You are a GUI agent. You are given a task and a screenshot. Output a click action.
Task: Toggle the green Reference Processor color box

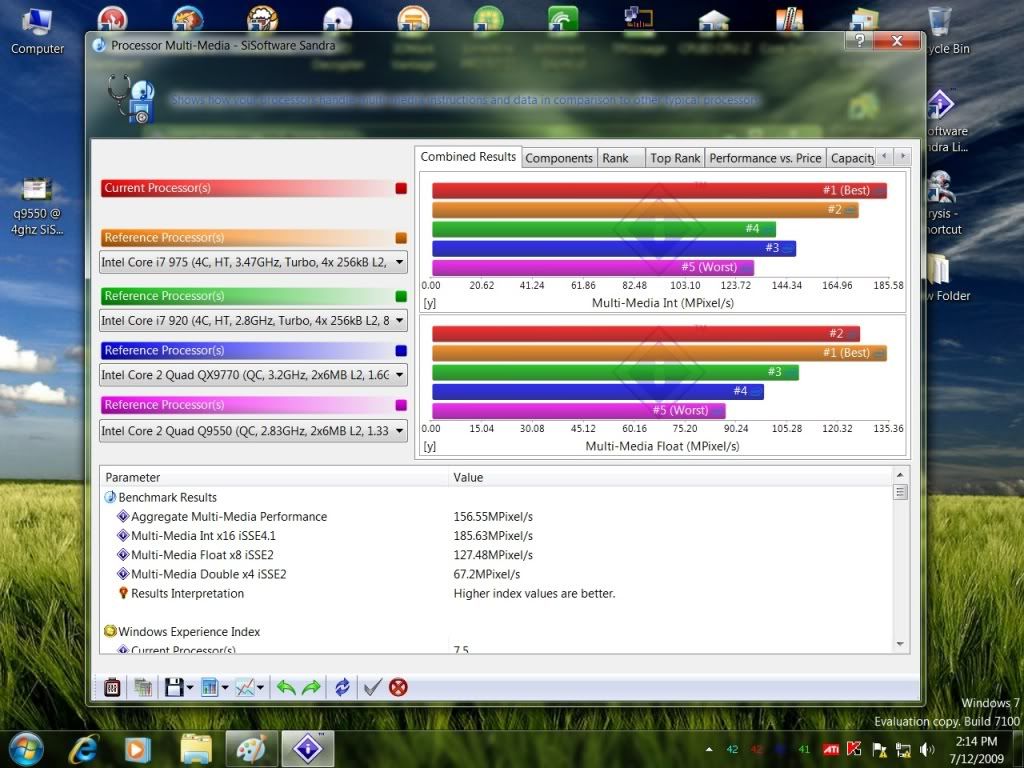401,296
